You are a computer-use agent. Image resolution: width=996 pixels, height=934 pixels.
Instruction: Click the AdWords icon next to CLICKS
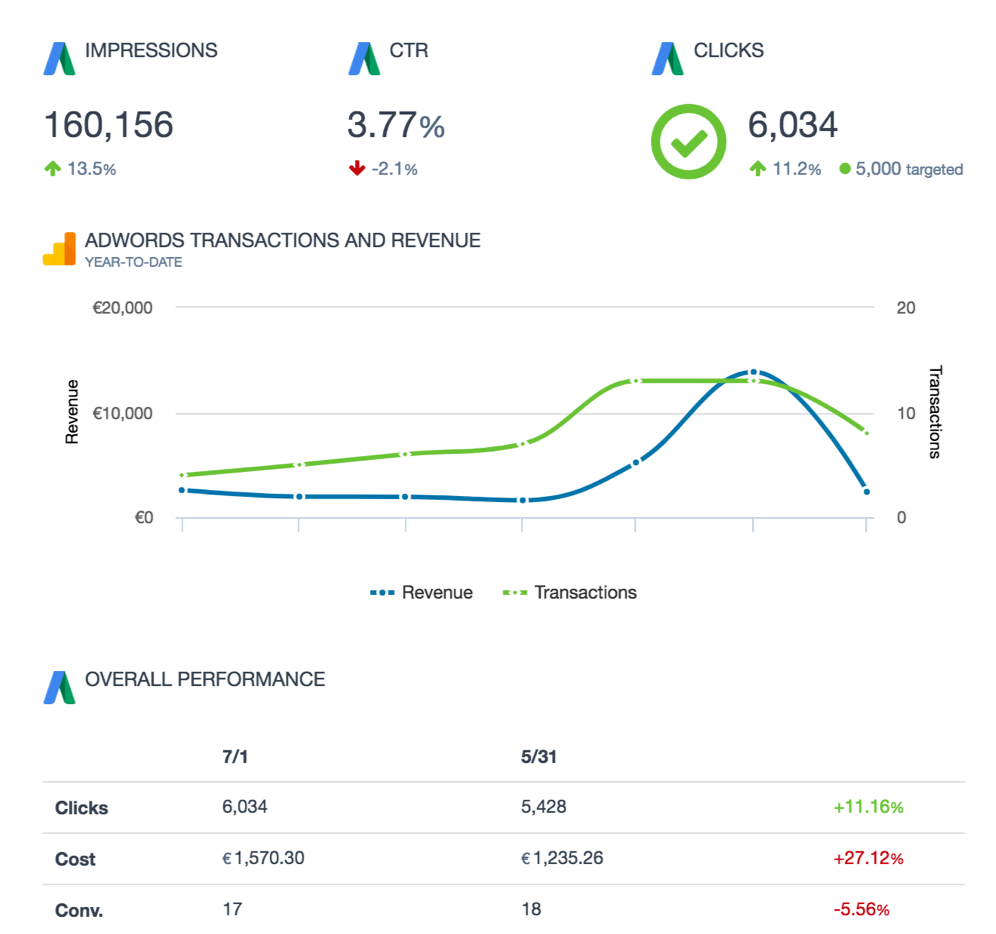click(665, 57)
